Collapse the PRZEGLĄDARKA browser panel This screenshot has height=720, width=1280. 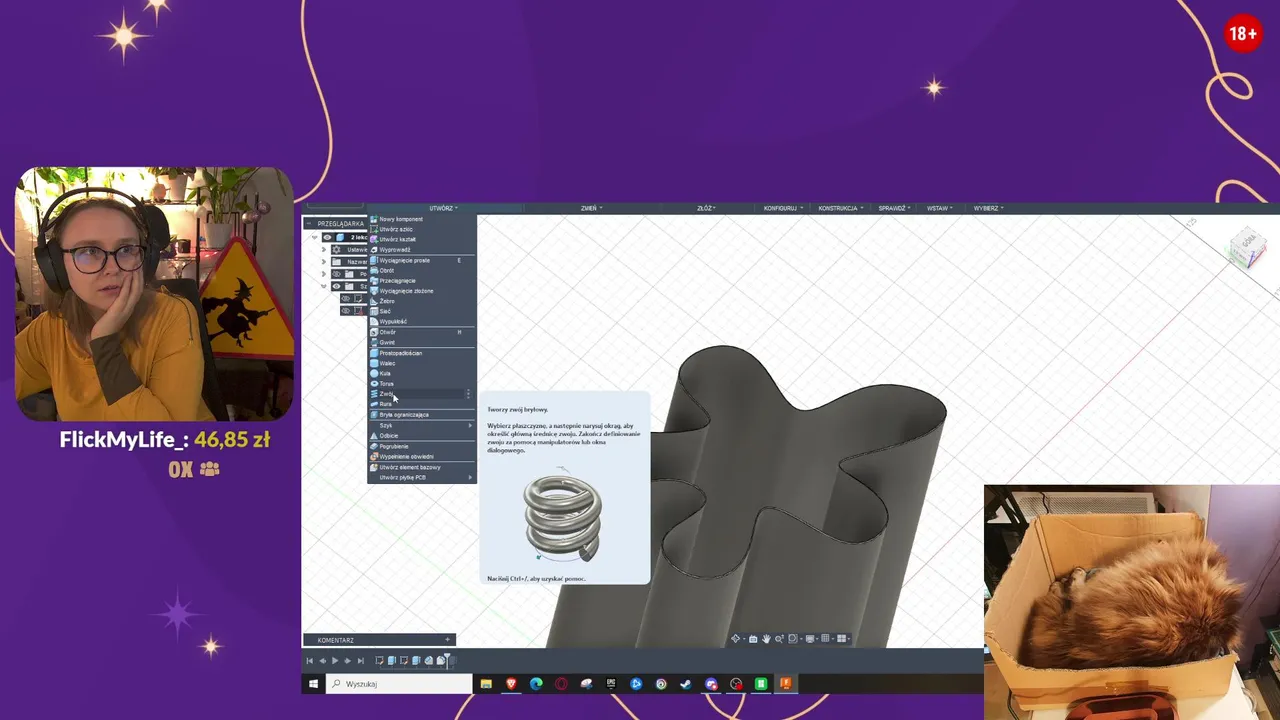[x=309, y=223]
